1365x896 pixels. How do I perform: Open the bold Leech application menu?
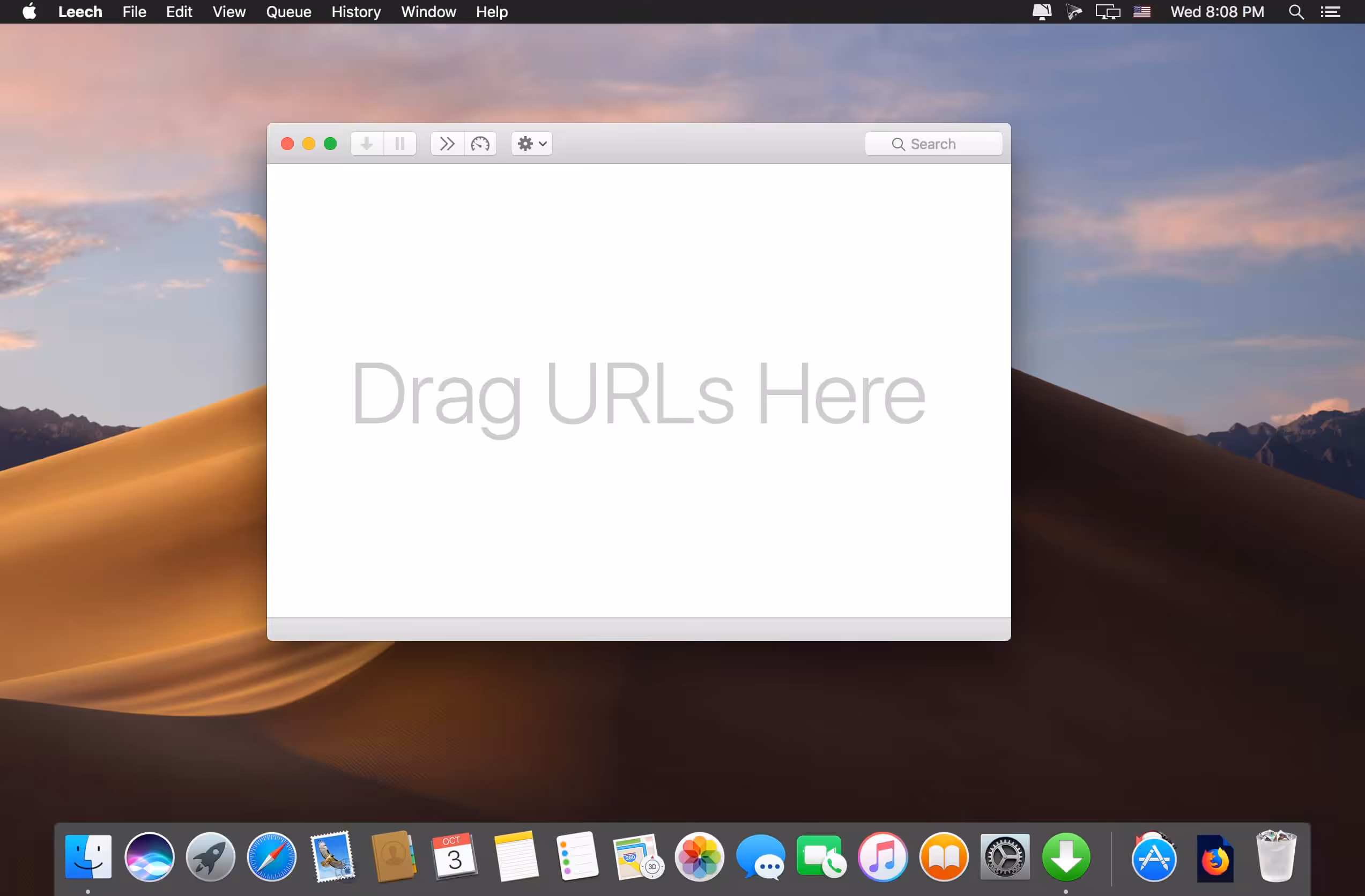click(80, 11)
